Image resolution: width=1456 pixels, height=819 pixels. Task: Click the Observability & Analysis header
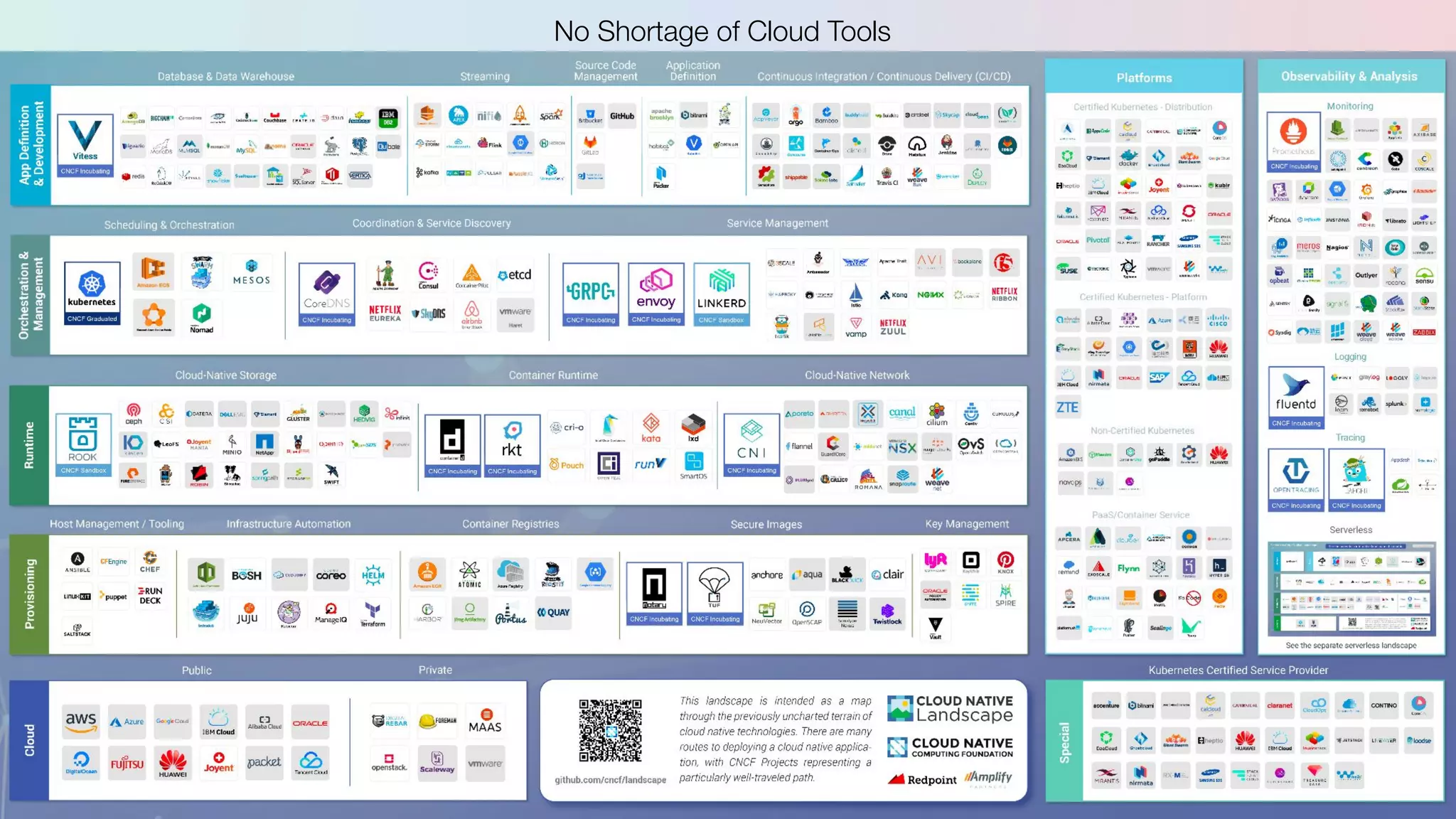point(1349,76)
